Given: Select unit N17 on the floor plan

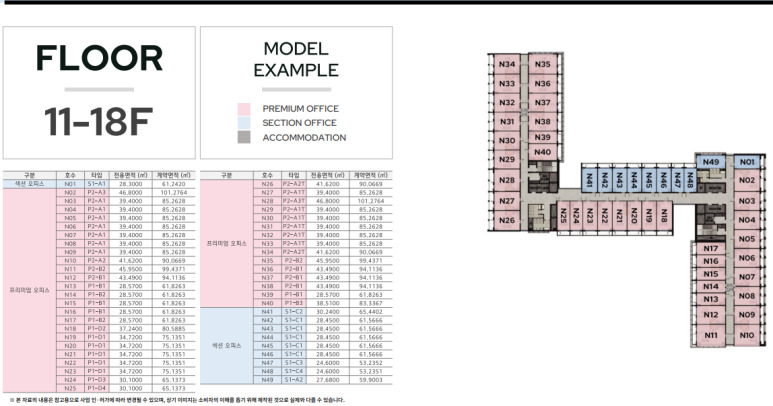Looking at the screenshot, I should 711,248.
